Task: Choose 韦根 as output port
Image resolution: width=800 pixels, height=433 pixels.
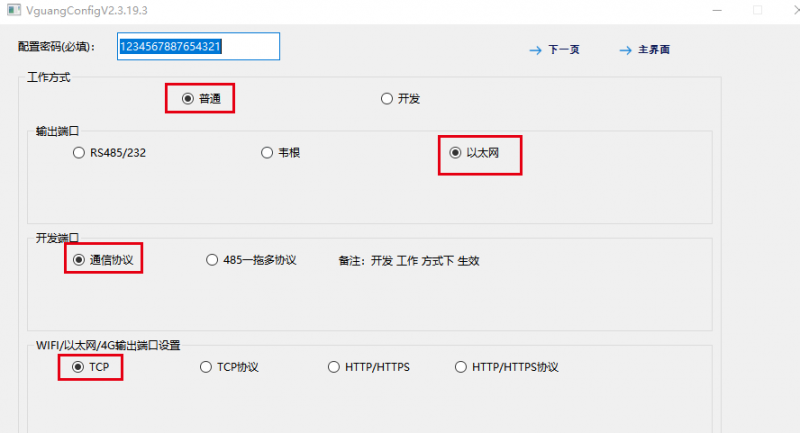Action: click(267, 153)
